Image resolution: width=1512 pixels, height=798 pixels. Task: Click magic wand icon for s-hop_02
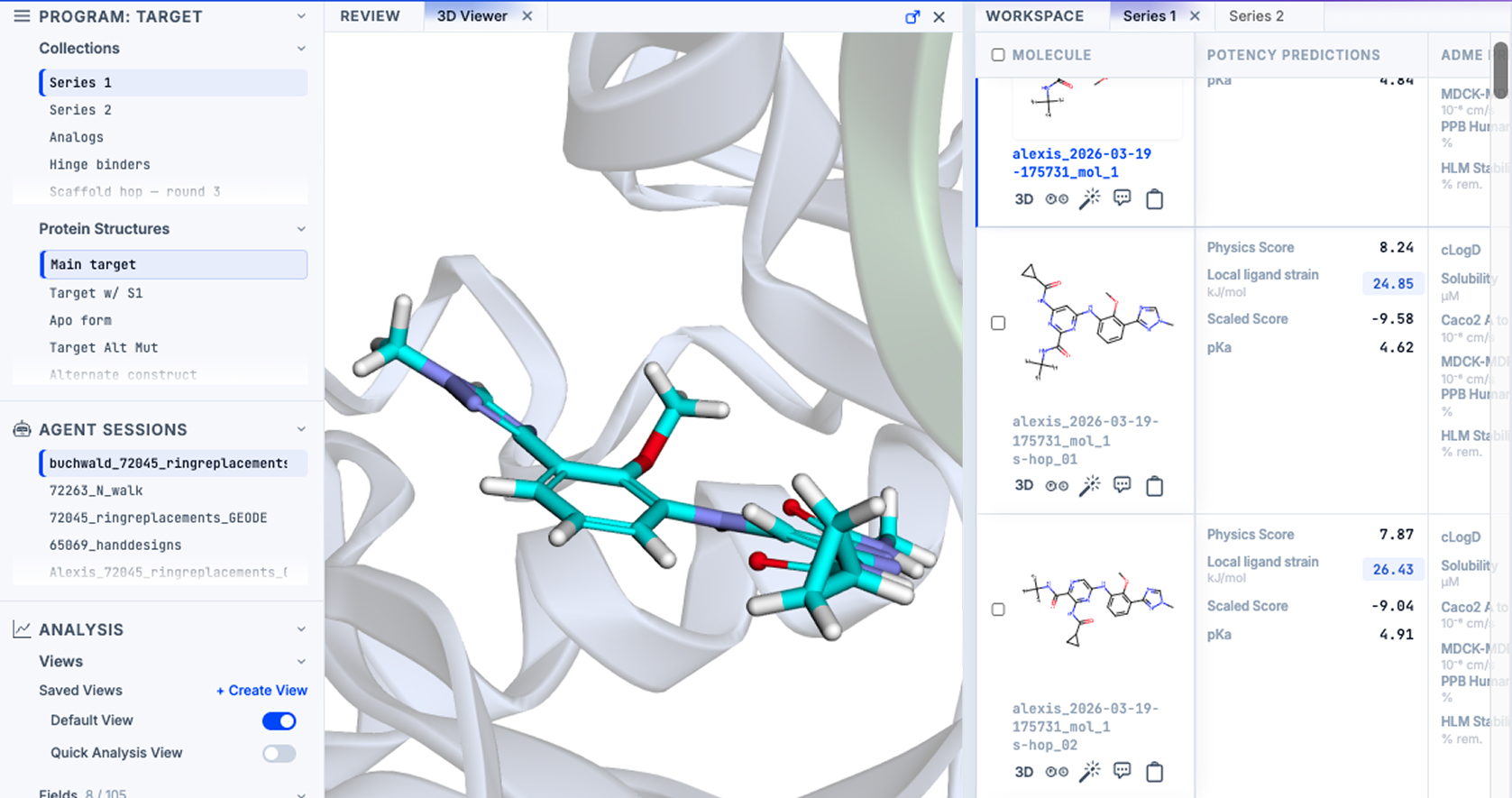tap(1090, 771)
